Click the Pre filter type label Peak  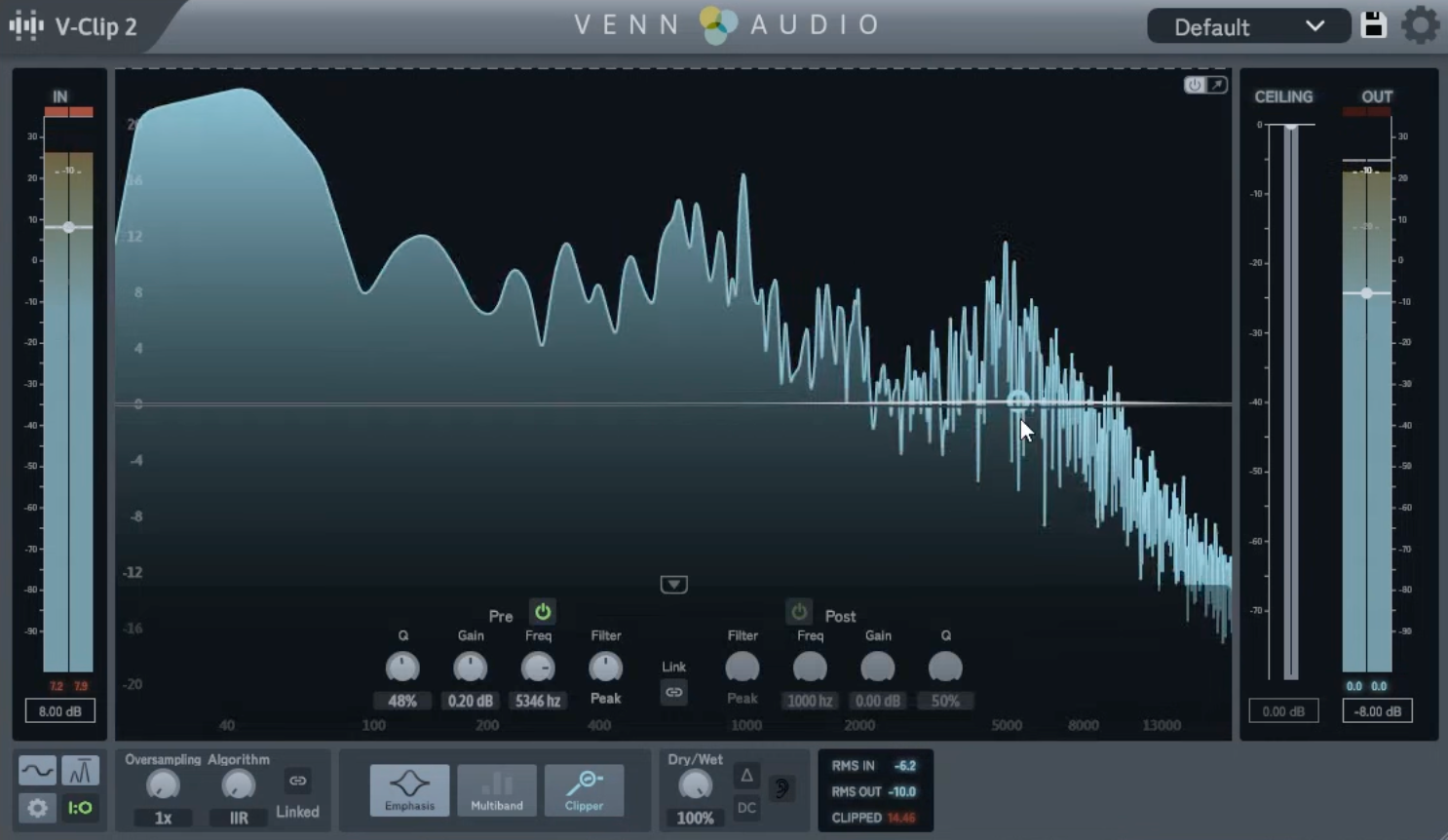(605, 699)
